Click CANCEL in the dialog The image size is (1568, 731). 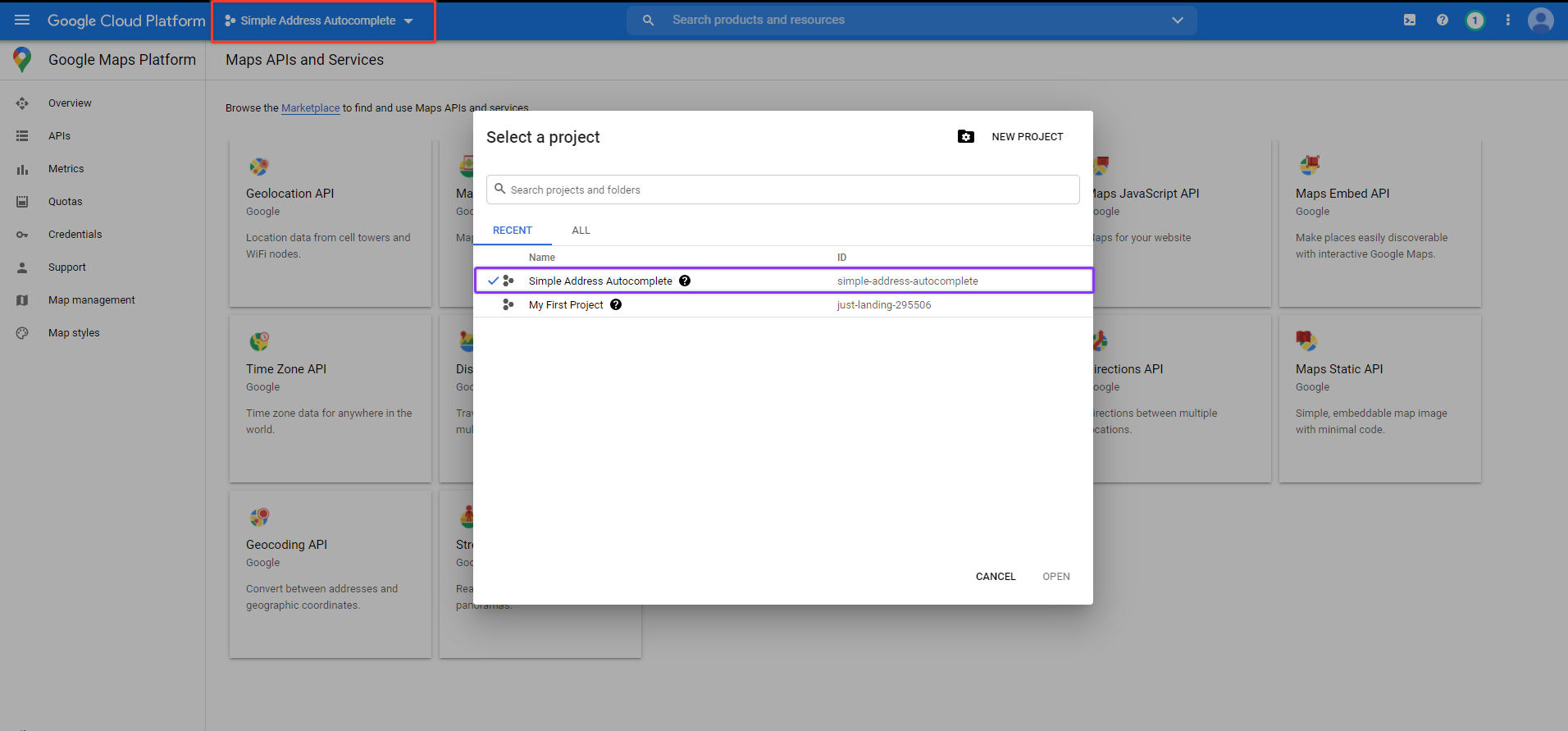point(996,577)
